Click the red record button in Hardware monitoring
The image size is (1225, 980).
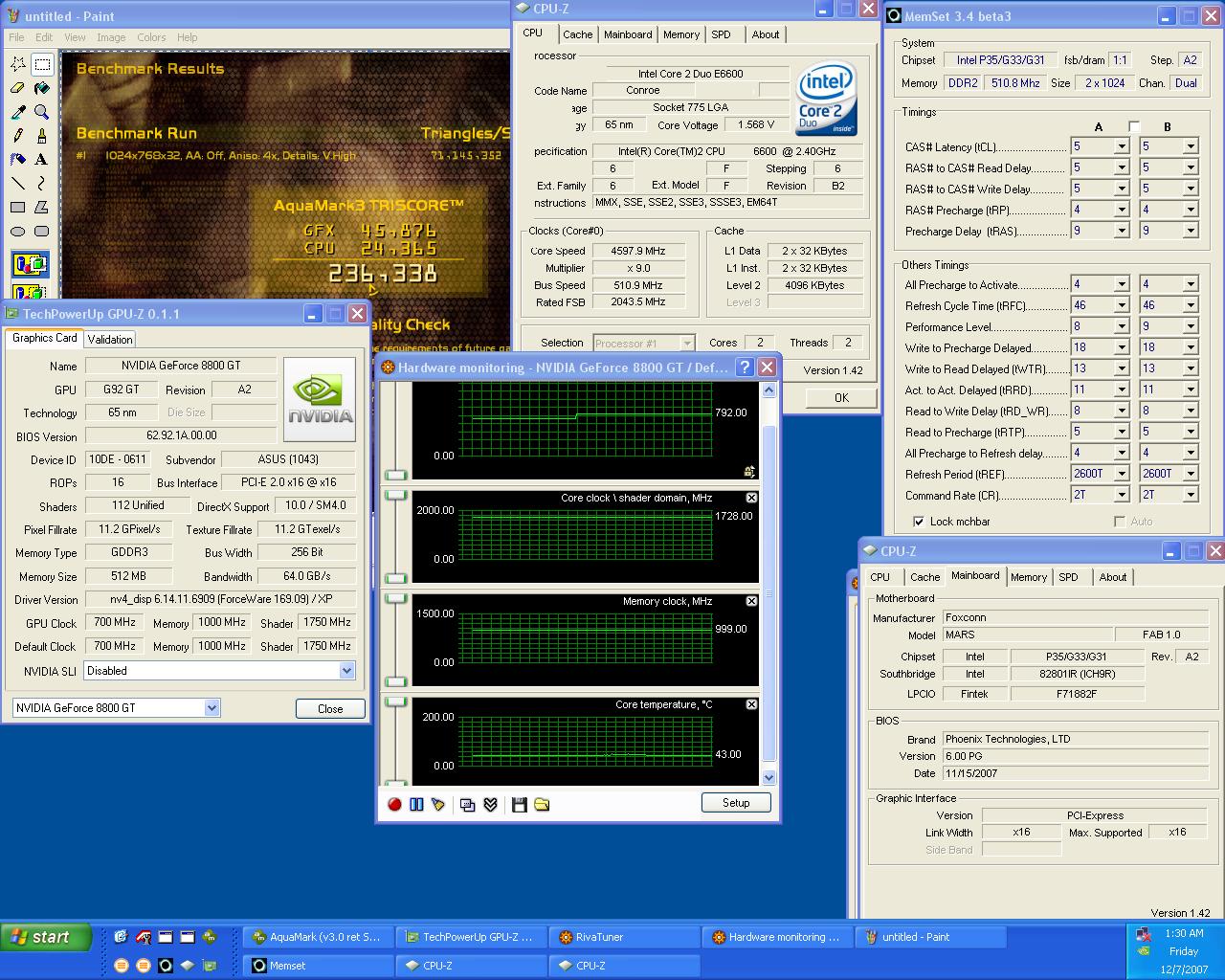[x=394, y=804]
